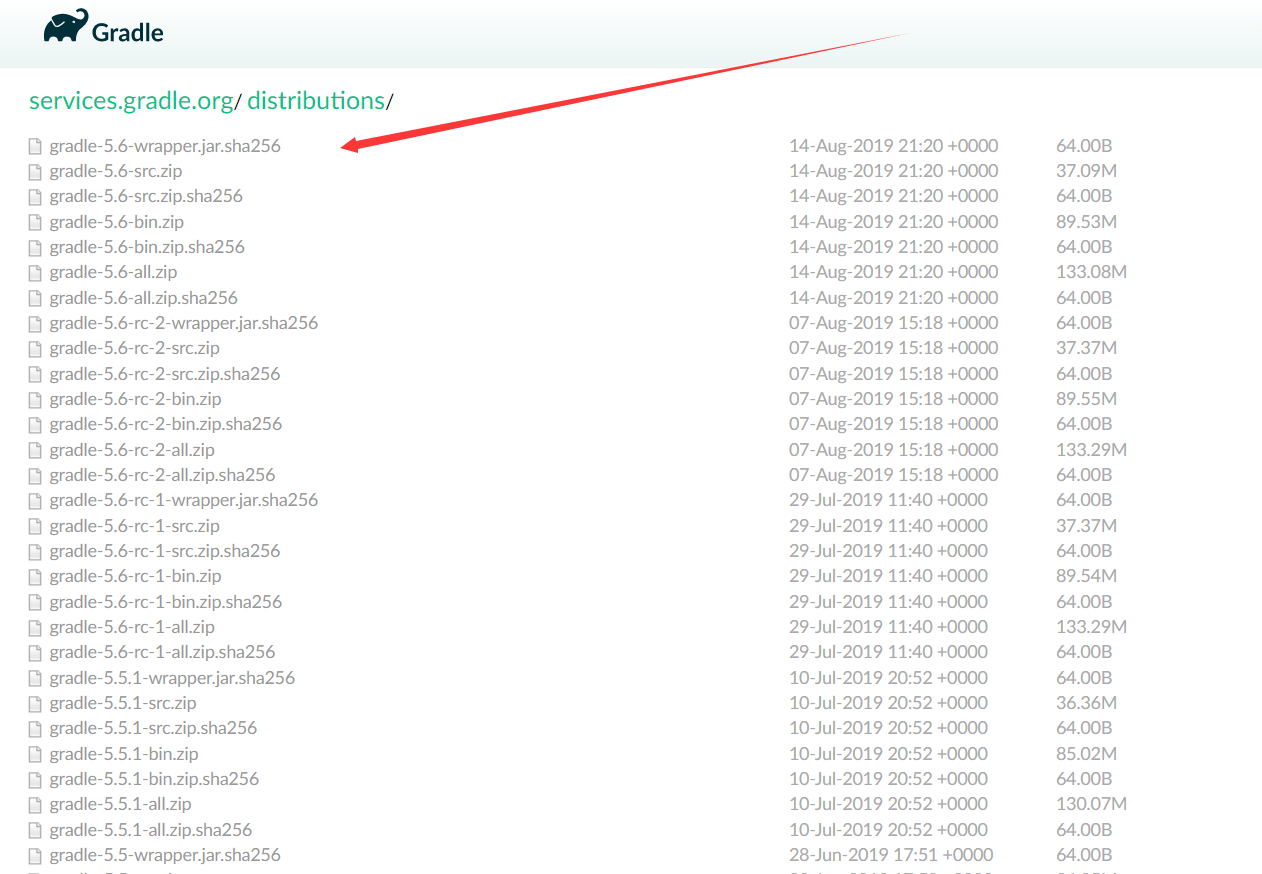Download gradle-5.6-bin.zip via its link
This screenshot has height=874, width=1262.
click(x=117, y=222)
